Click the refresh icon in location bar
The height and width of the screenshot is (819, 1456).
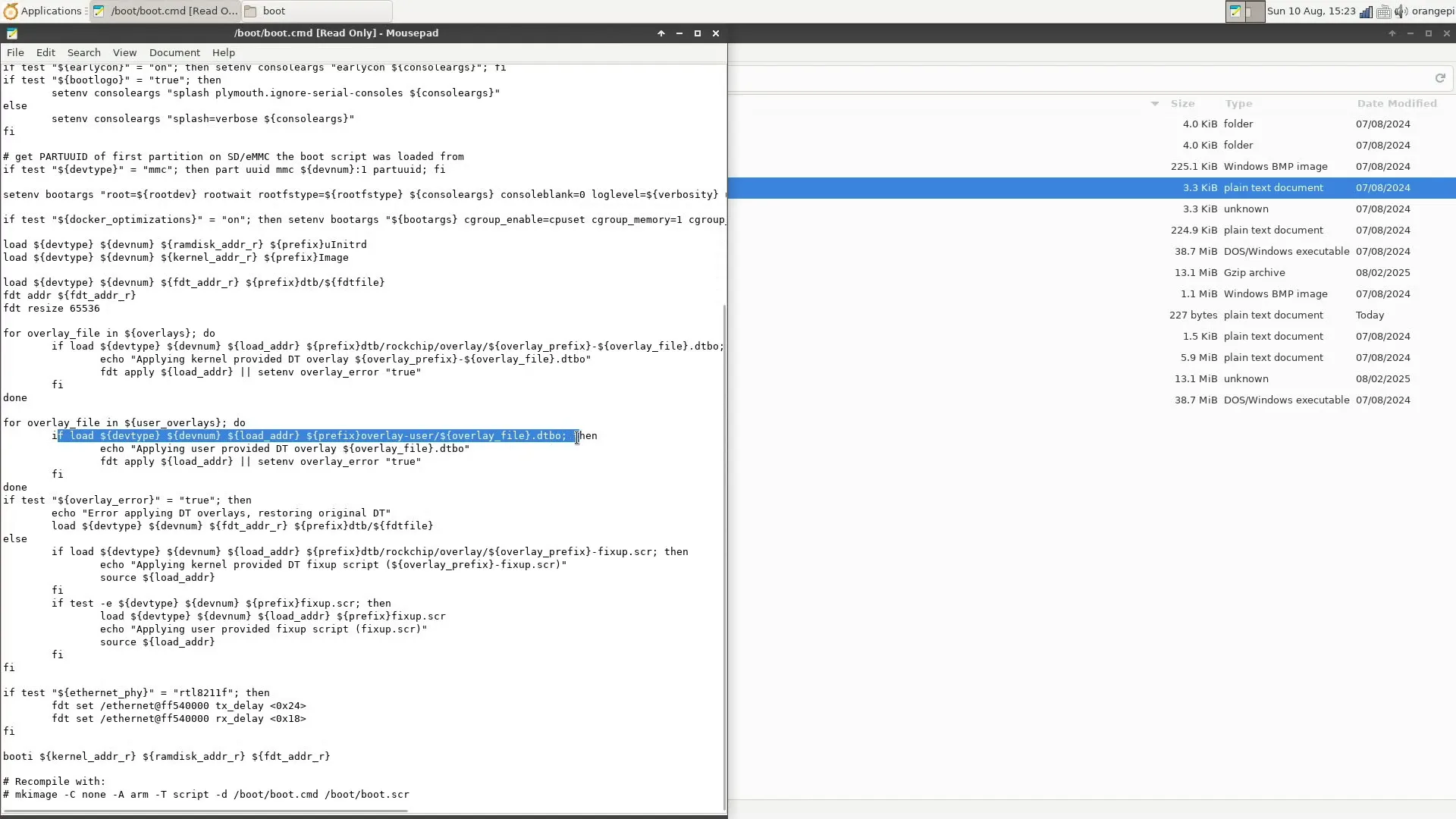tap(1439, 78)
